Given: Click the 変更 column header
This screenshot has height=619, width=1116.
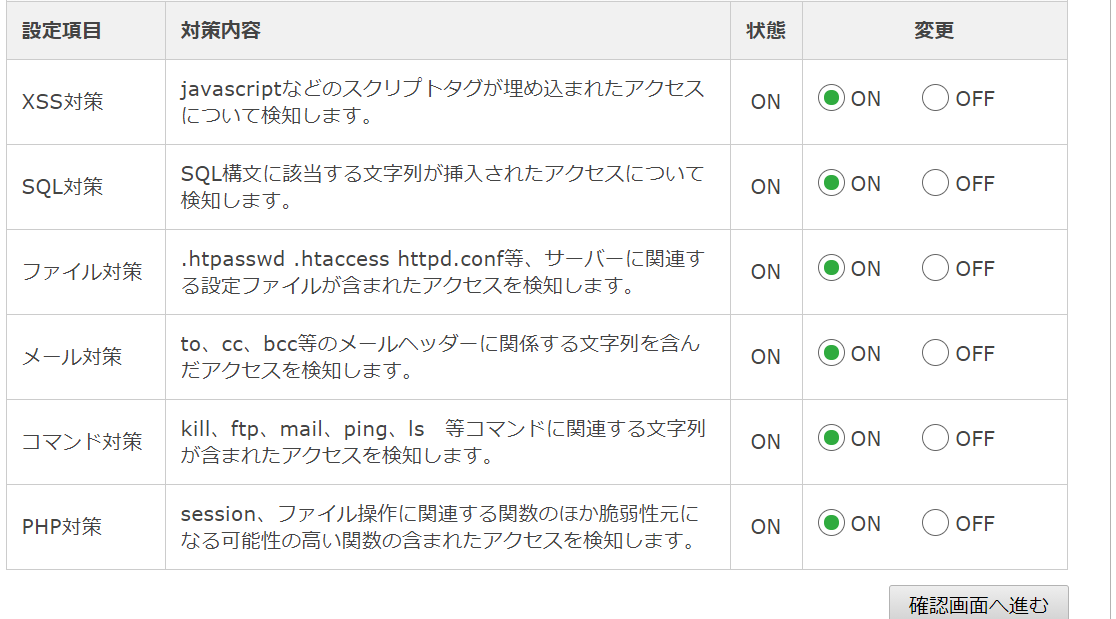Looking at the screenshot, I should tap(934, 31).
